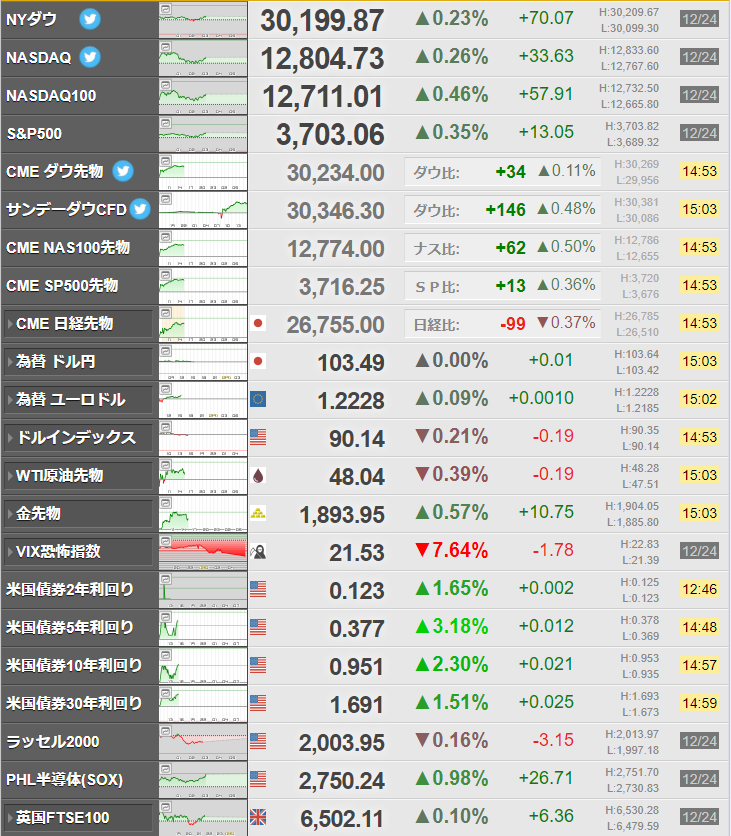Open the NASDAQ100 mini chart

click(x=203, y=95)
